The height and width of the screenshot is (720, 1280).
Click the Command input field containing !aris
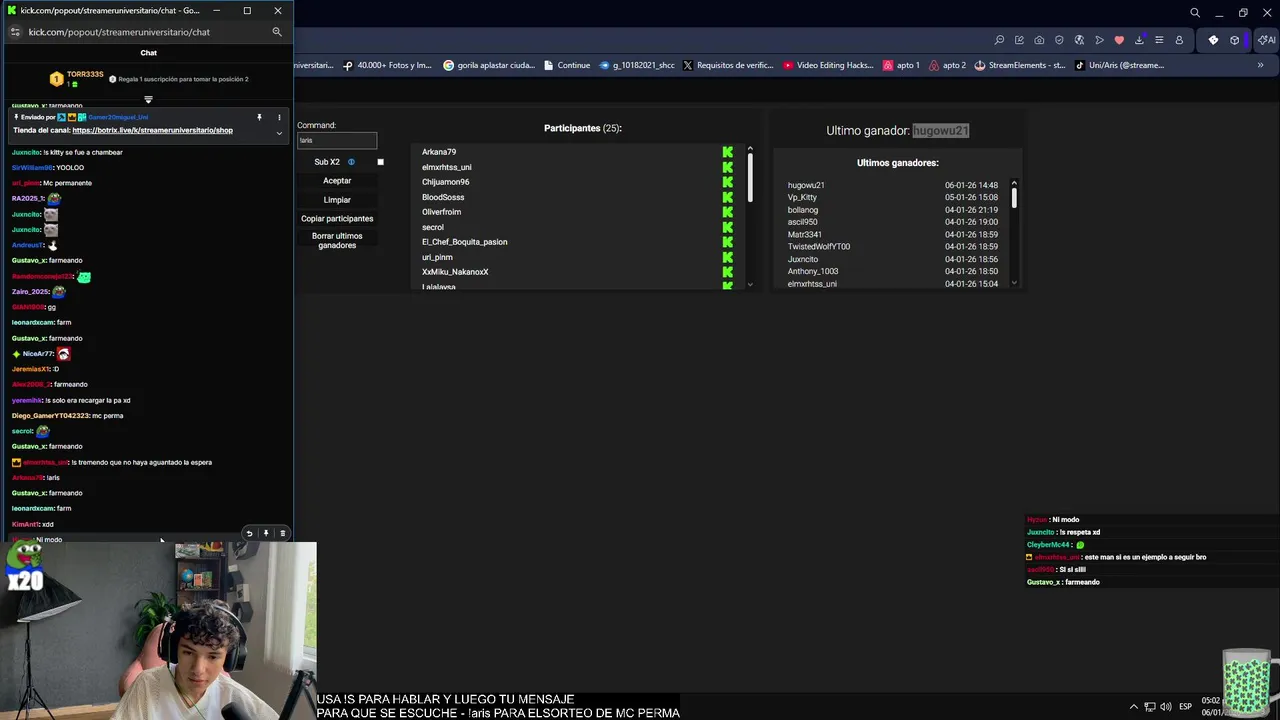[x=337, y=140]
